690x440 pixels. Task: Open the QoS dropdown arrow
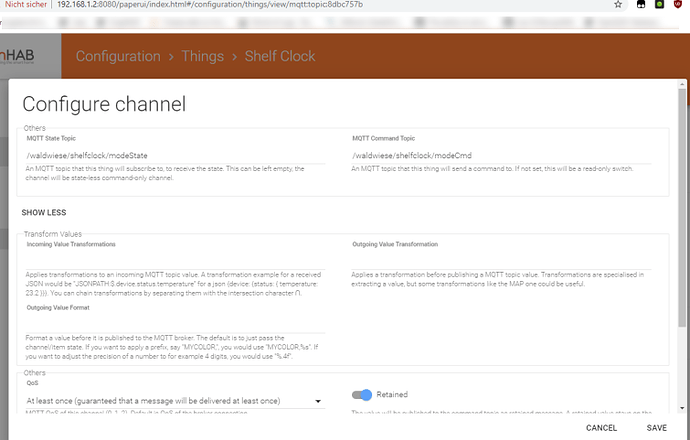click(x=318, y=401)
